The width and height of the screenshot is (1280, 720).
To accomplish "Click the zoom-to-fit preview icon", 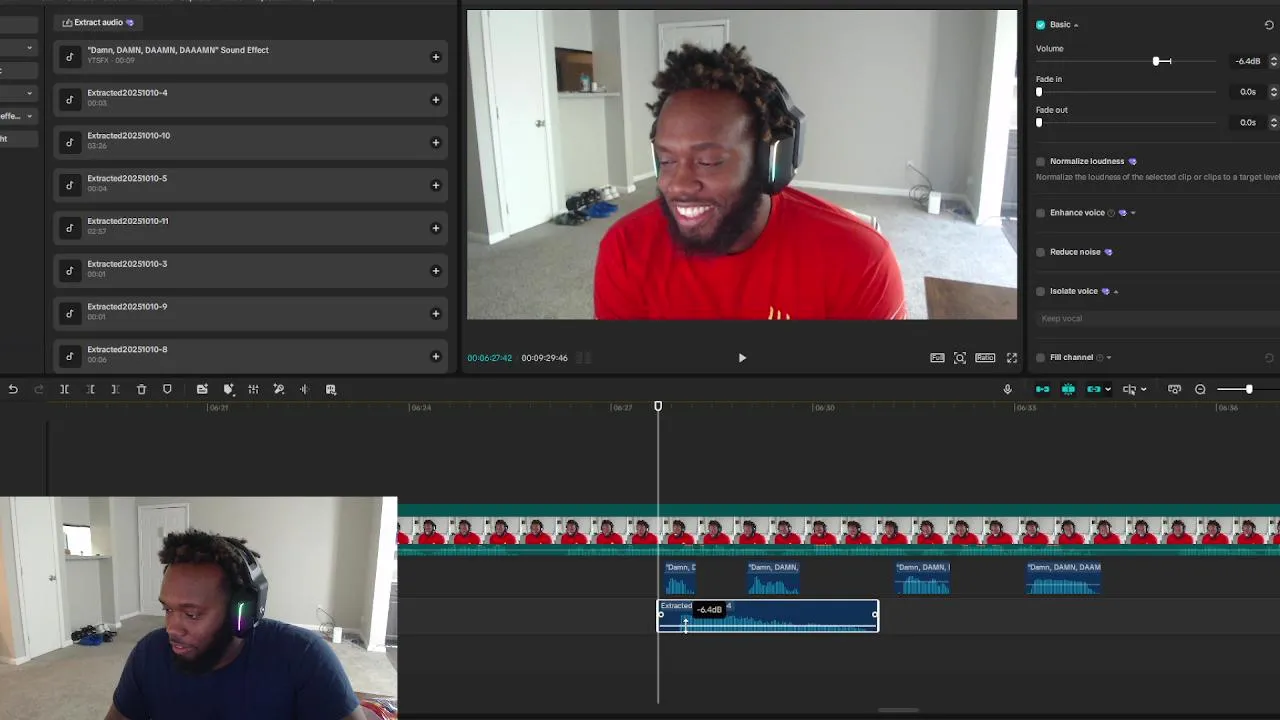I will tap(960, 358).
